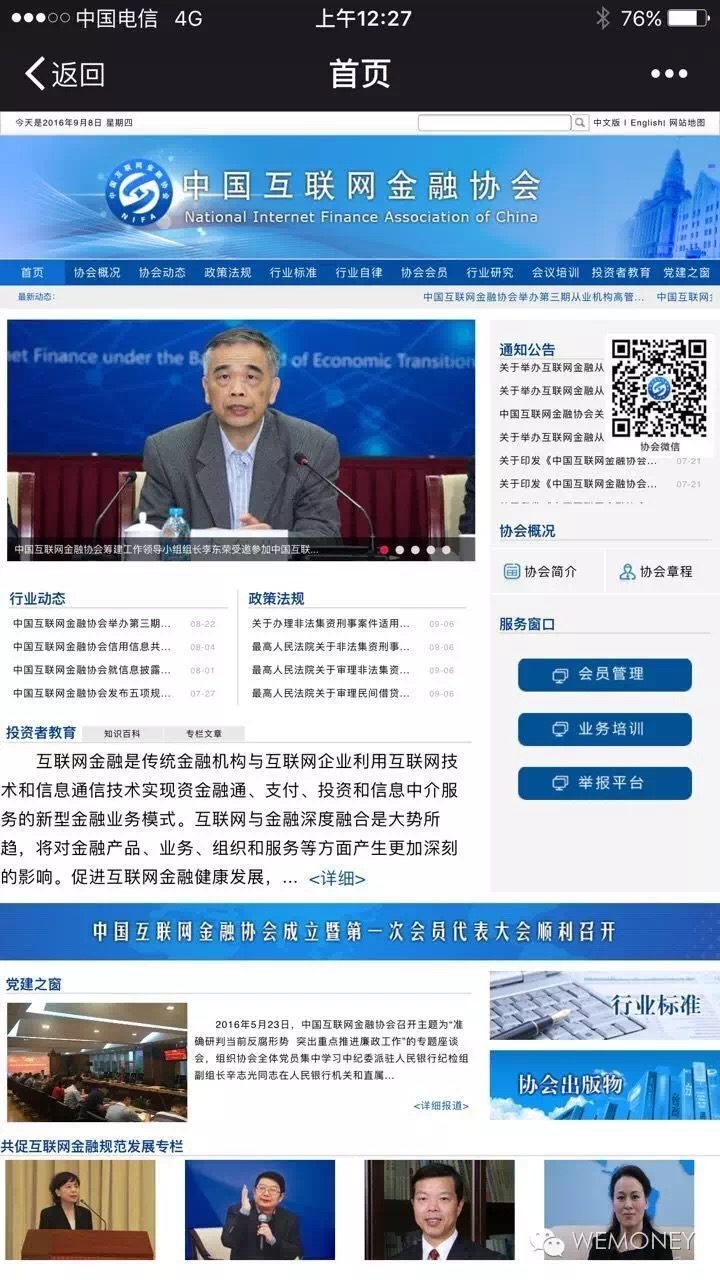Tap the signal strength dots
720x1280 pixels.
[40, 18]
